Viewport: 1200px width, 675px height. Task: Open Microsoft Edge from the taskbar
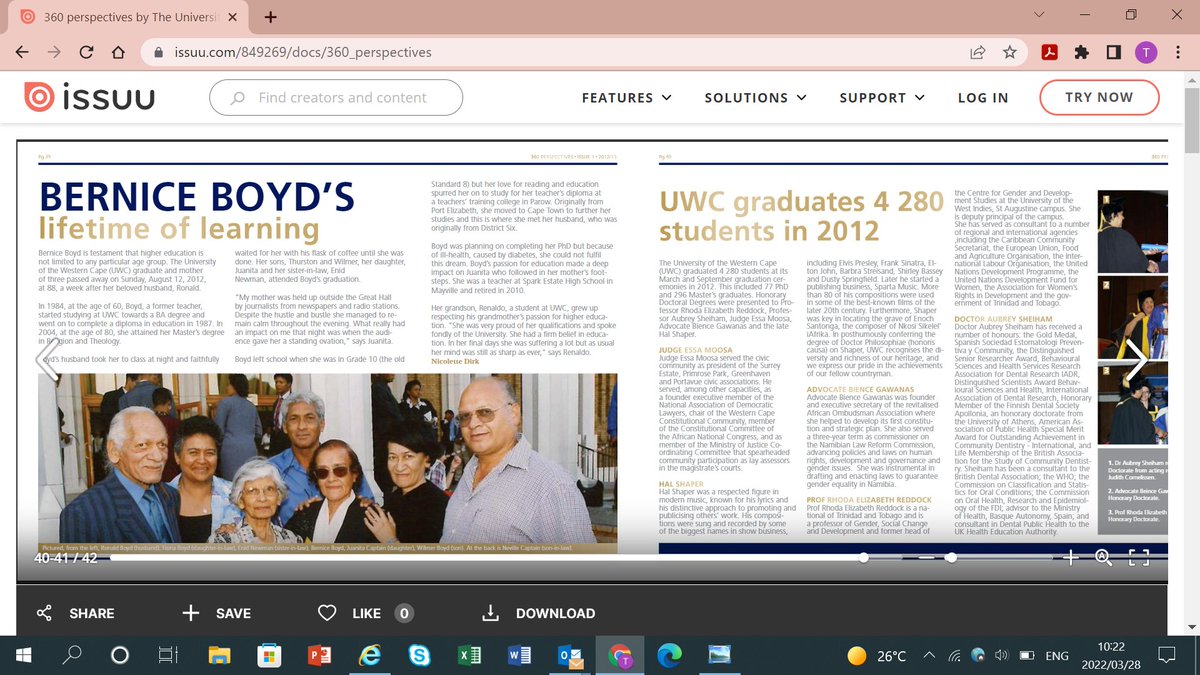point(668,655)
